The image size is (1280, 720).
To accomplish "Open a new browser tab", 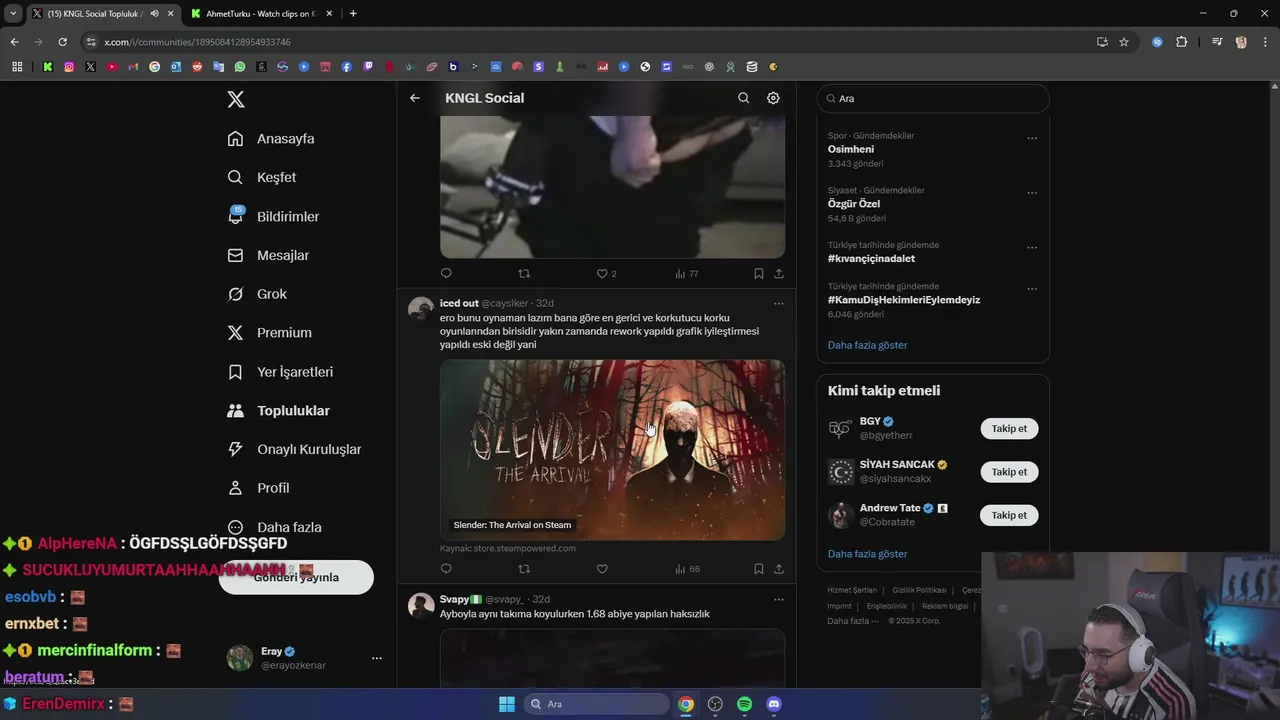I will 353,14.
